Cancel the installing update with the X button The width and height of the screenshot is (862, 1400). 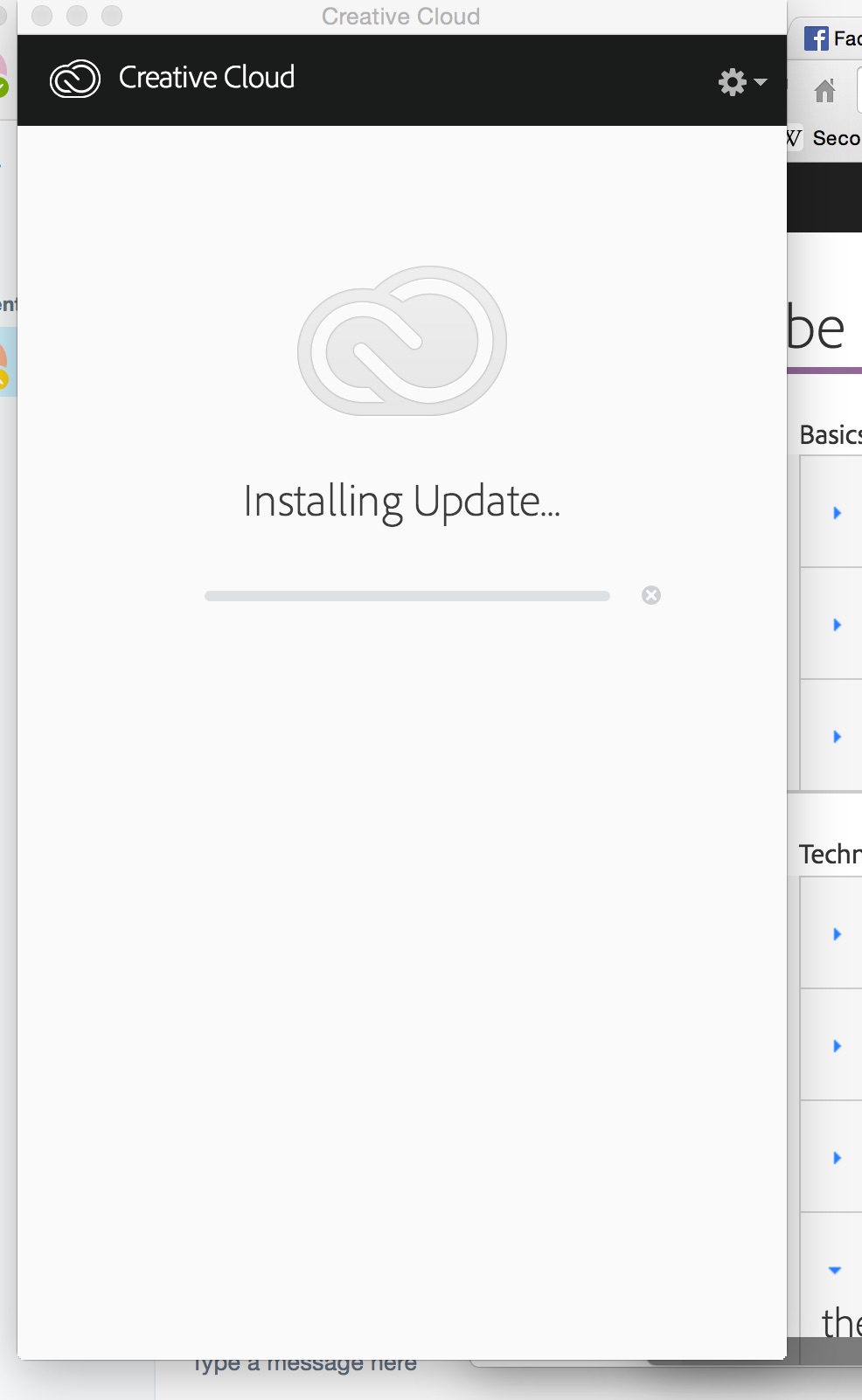click(x=653, y=594)
